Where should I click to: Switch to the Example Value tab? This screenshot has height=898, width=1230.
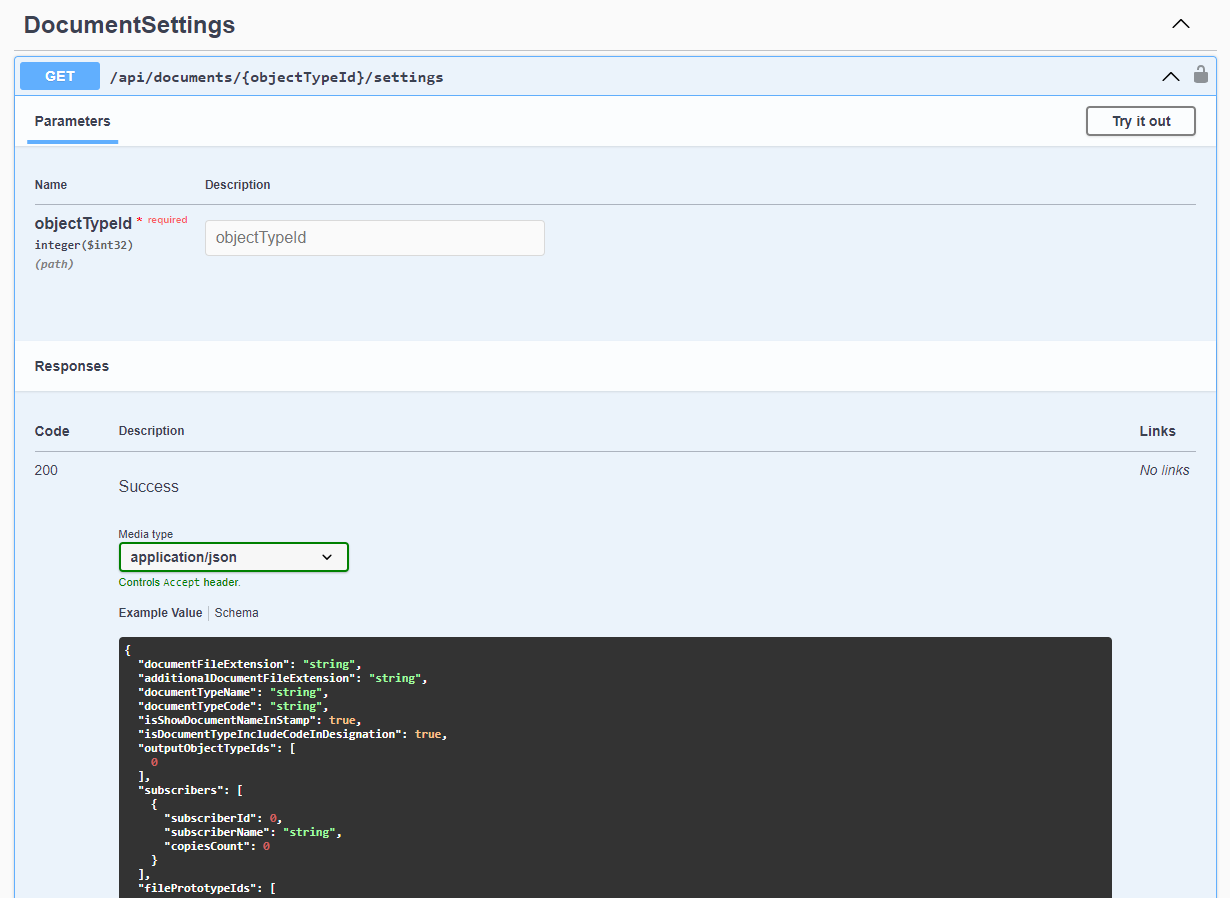[x=160, y=613]
